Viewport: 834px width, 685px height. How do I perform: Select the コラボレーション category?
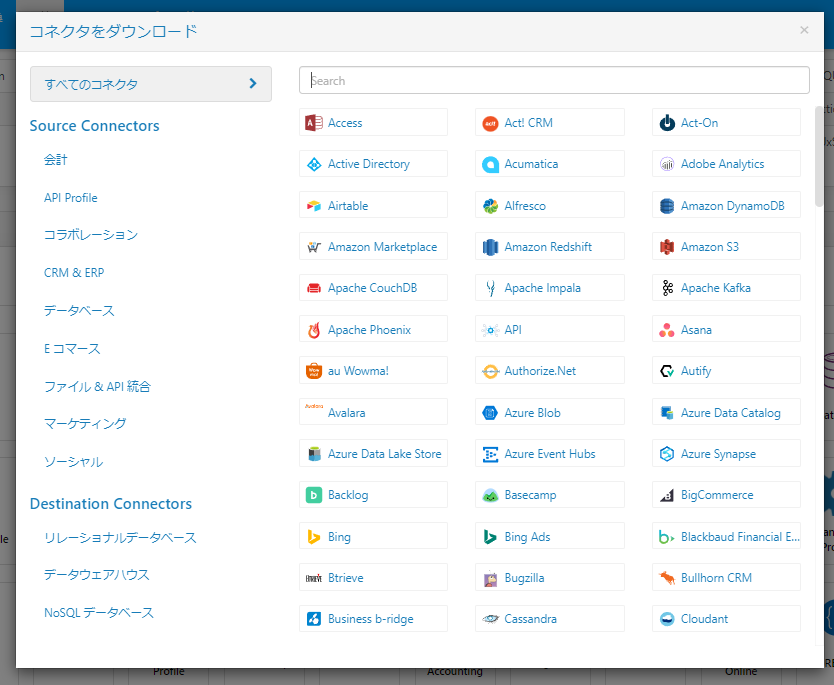coord(91,235)
